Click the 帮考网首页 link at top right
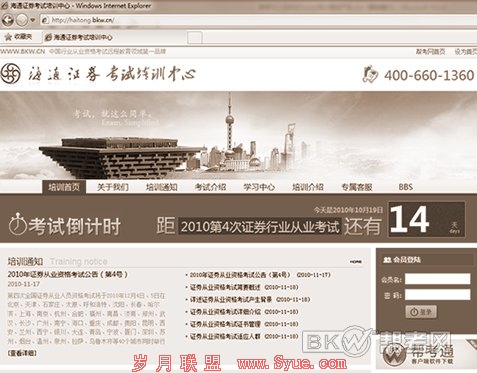The image size is (477, 373). 430,51
